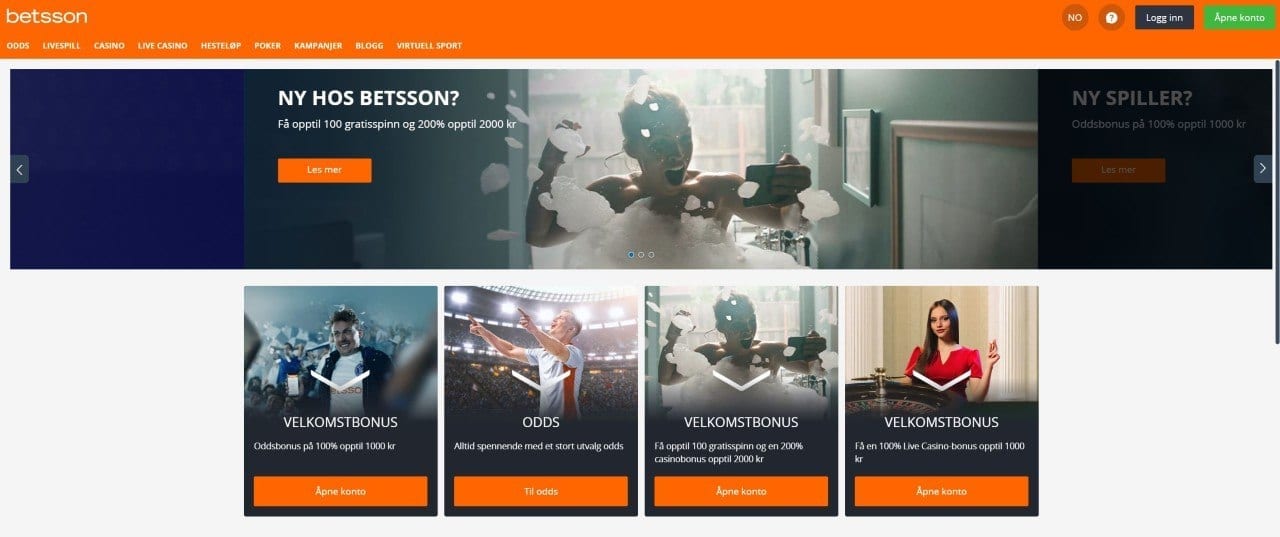Click the page vertical scrollbar
Image resolution: width=1280 pixels, height=537 pixels.
point(1276,200)
